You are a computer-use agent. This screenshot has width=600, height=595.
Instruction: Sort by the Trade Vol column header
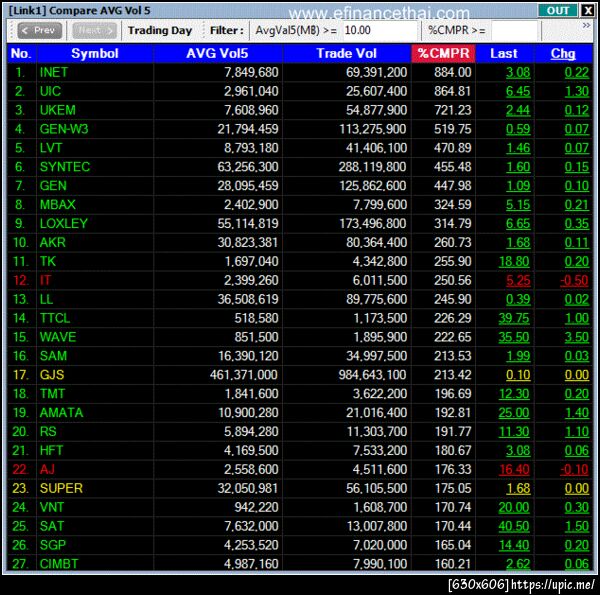click(347, 54)
